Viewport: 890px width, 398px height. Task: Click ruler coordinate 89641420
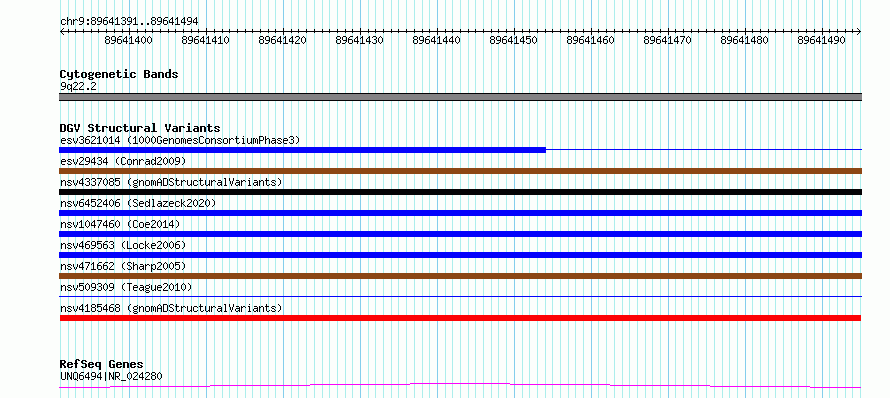click(x=283, y=41)
